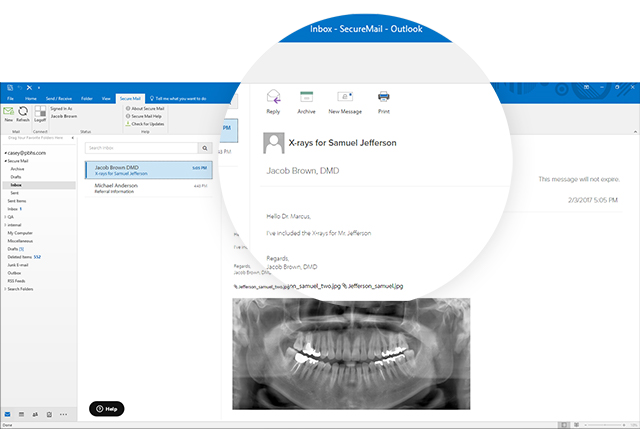Click the black Help button

point(107,409)
